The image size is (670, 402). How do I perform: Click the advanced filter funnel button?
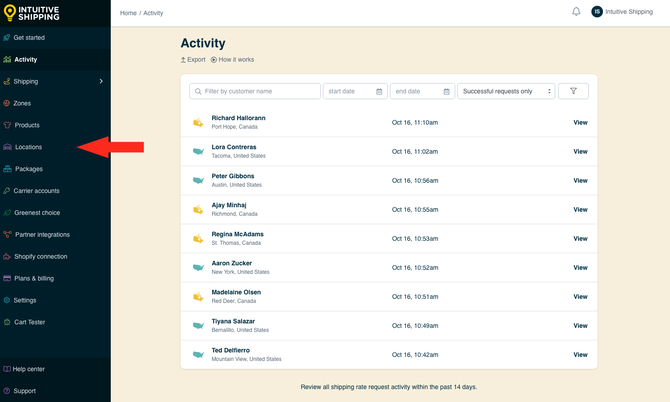tap(573, 91)
